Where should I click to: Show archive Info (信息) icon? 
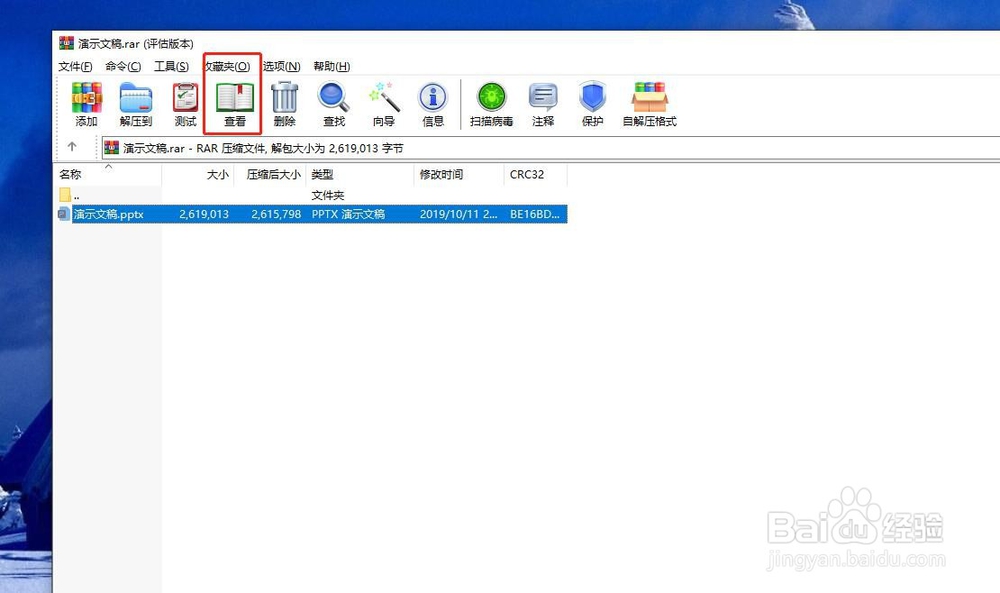point(433,104)
